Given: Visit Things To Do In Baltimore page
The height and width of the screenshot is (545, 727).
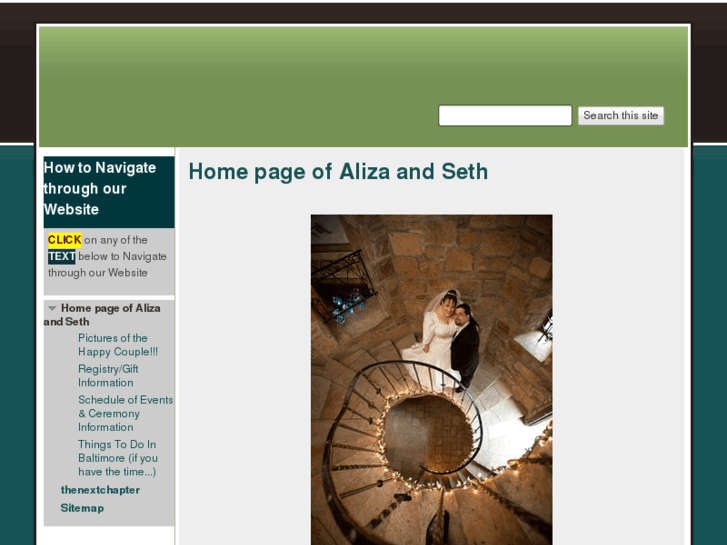Looking at the screenshot, I should click(118, 458).
